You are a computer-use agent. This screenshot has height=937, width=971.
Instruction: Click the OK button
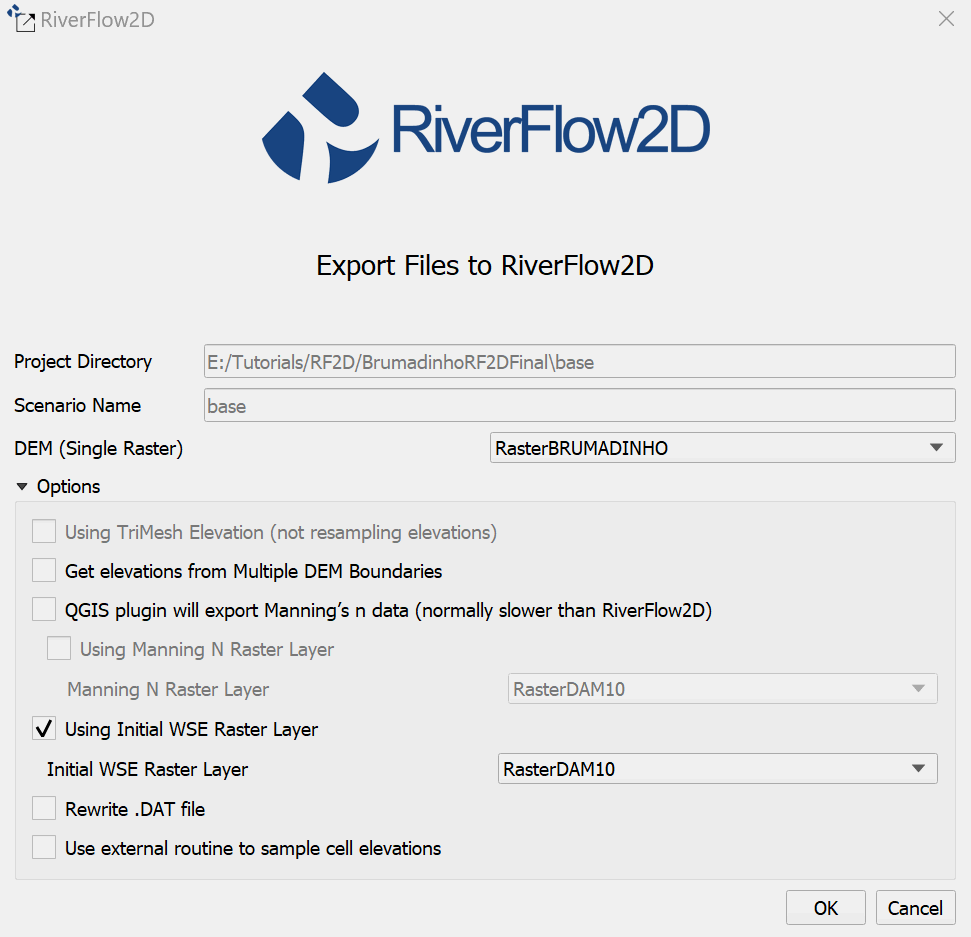click(x=825, y=908)
